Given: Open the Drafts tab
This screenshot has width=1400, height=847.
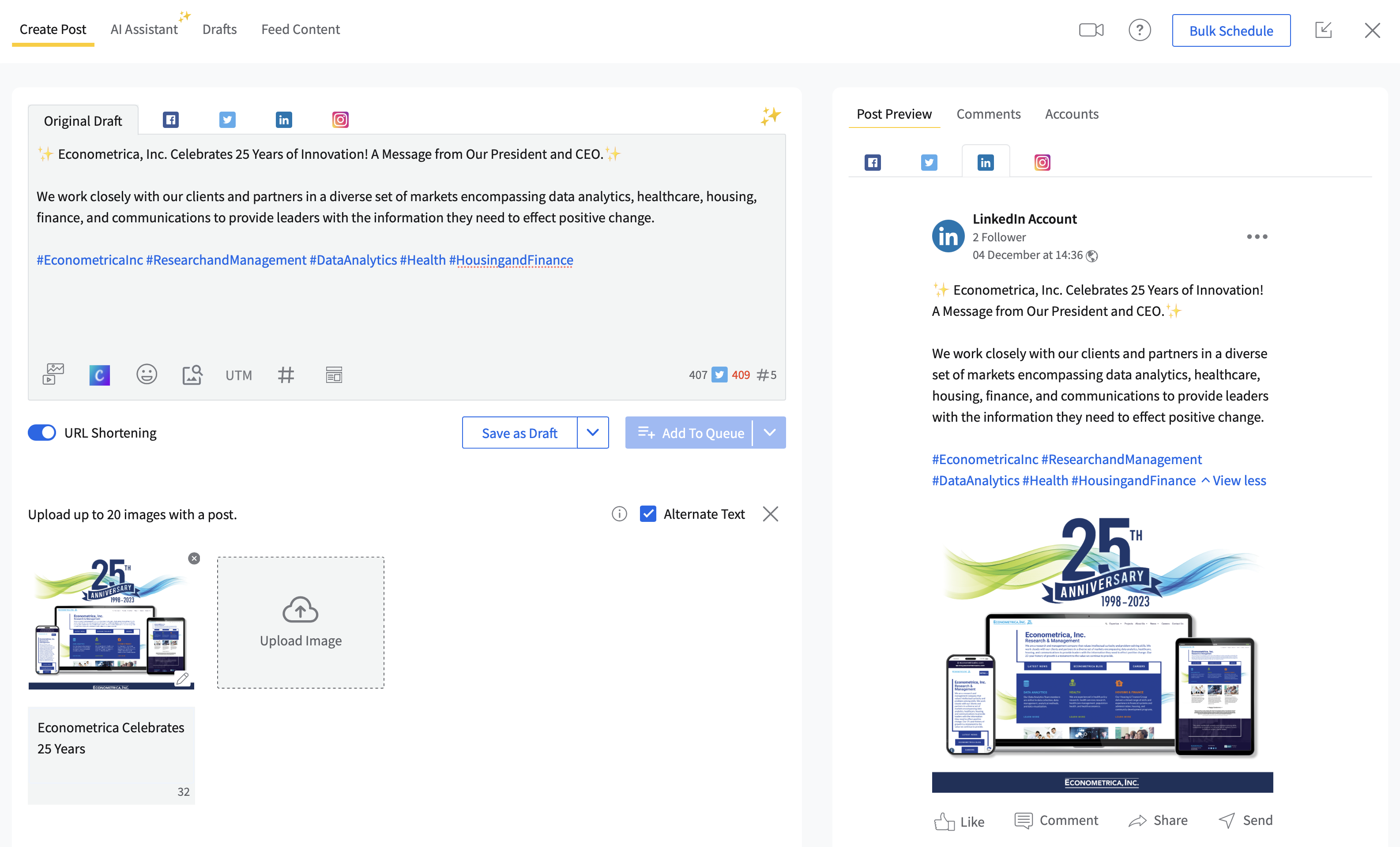Looking at the screenshot, I should [x=219, y=29].
